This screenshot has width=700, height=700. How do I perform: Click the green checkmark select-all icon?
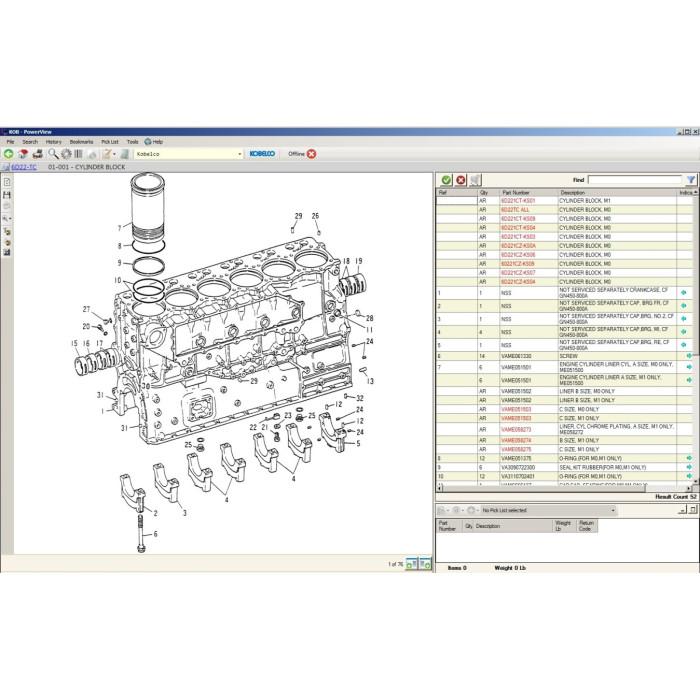coord(446,180)
